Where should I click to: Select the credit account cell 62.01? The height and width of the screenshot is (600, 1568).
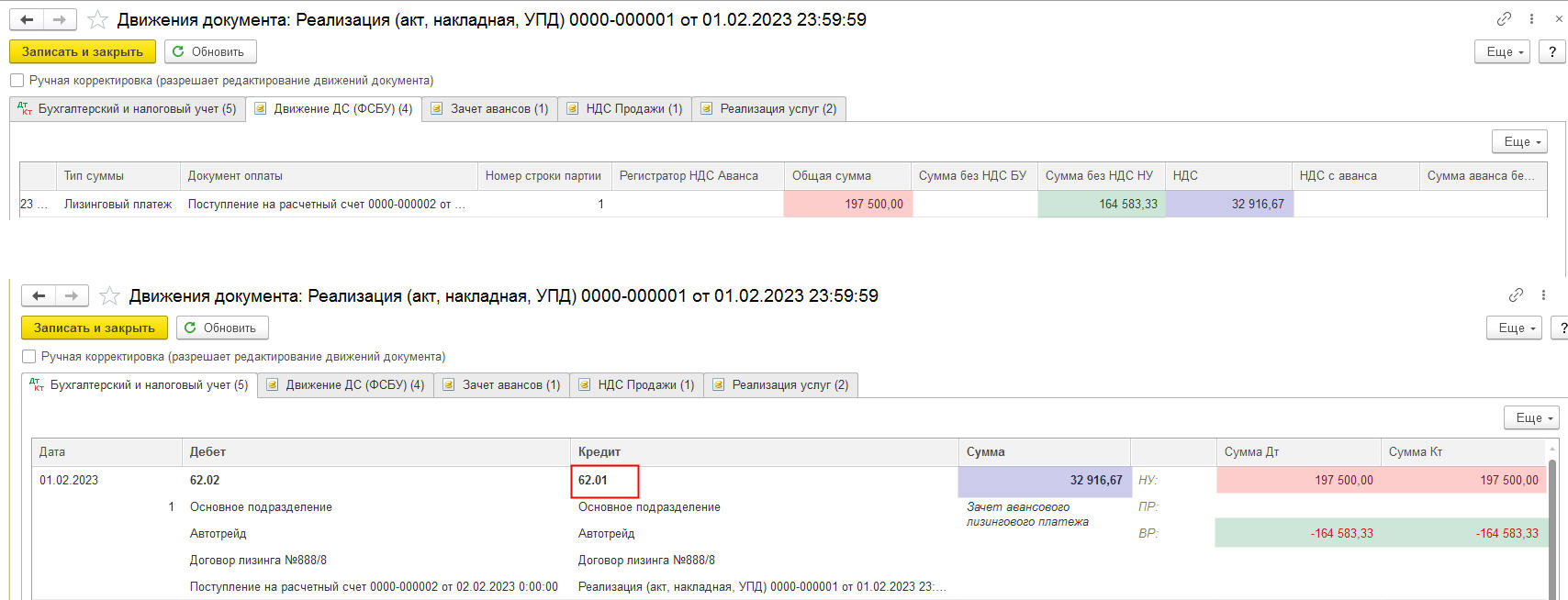[603, 481]
